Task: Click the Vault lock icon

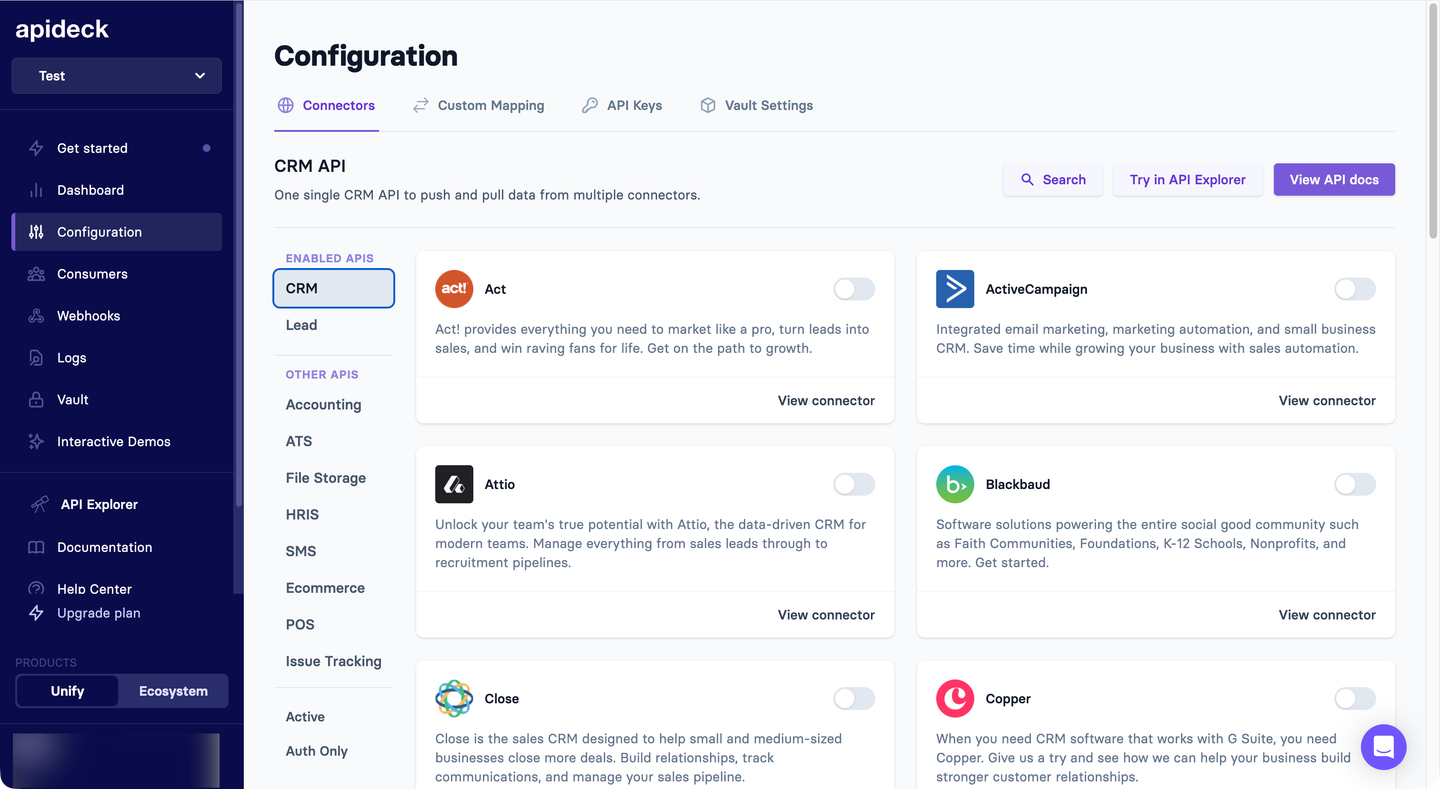Action: [x=36, y=400]
